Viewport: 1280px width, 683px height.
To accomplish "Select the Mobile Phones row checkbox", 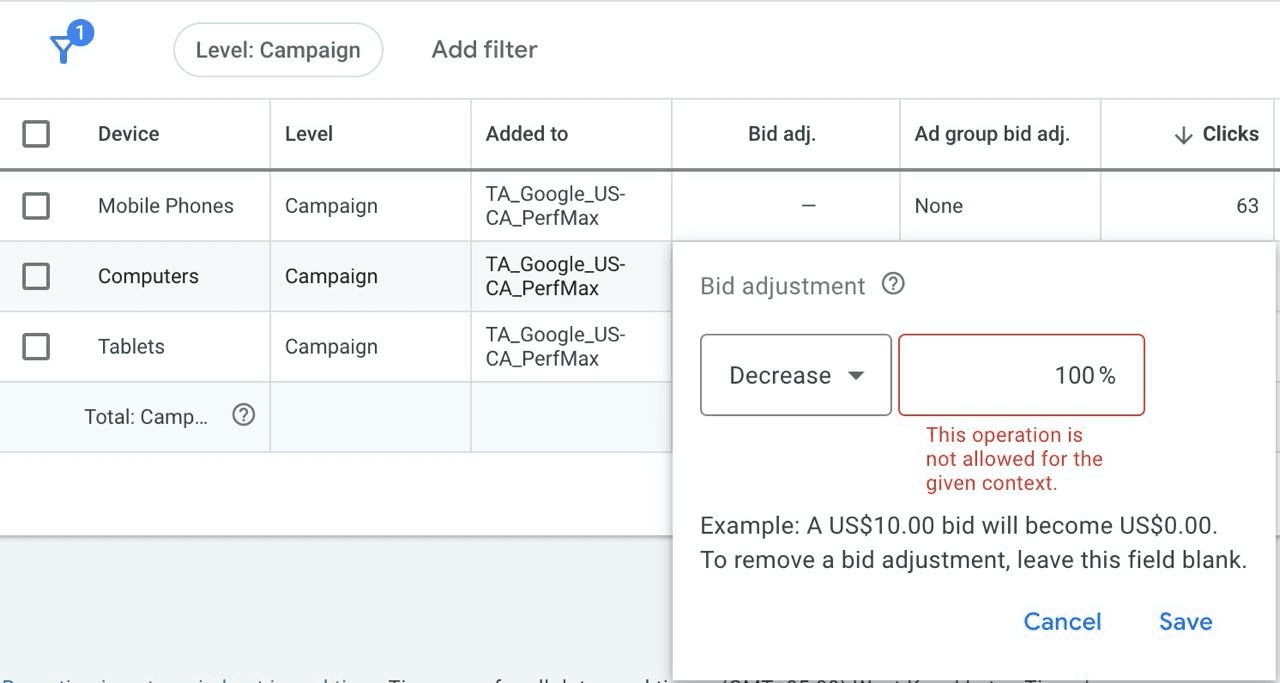I will pos(36,206).
